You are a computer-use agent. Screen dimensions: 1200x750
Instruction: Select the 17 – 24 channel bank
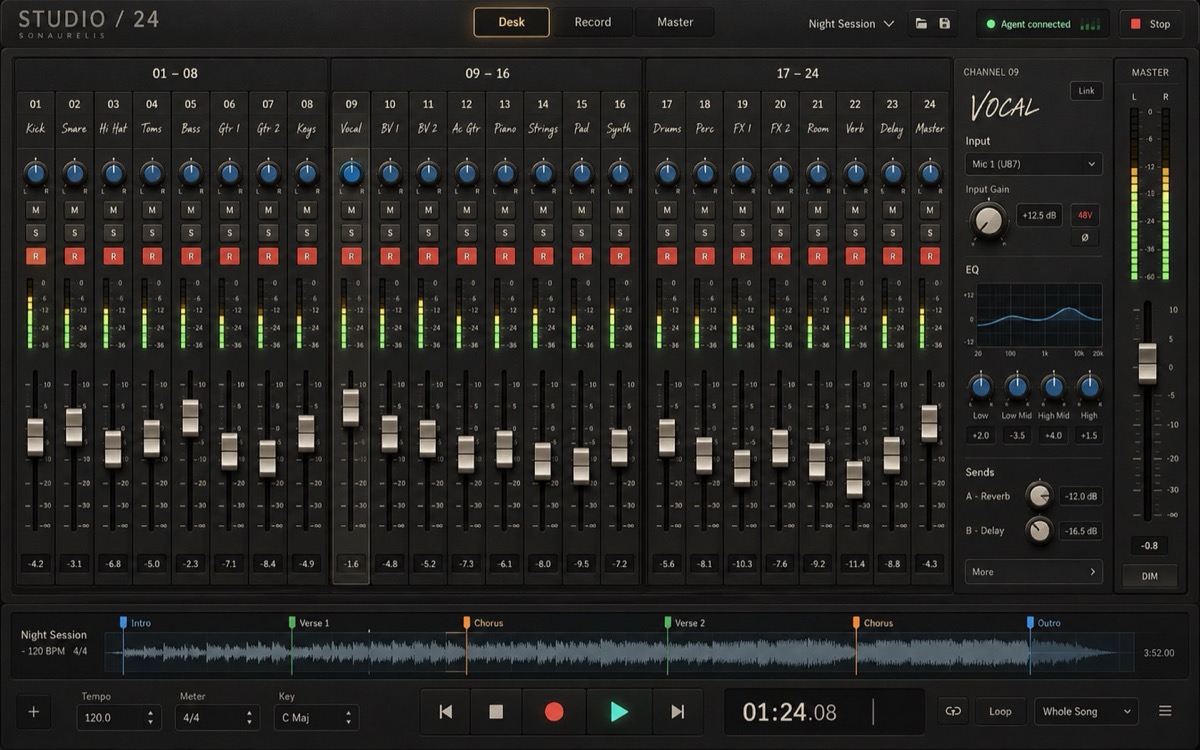[x=798, y=74]
